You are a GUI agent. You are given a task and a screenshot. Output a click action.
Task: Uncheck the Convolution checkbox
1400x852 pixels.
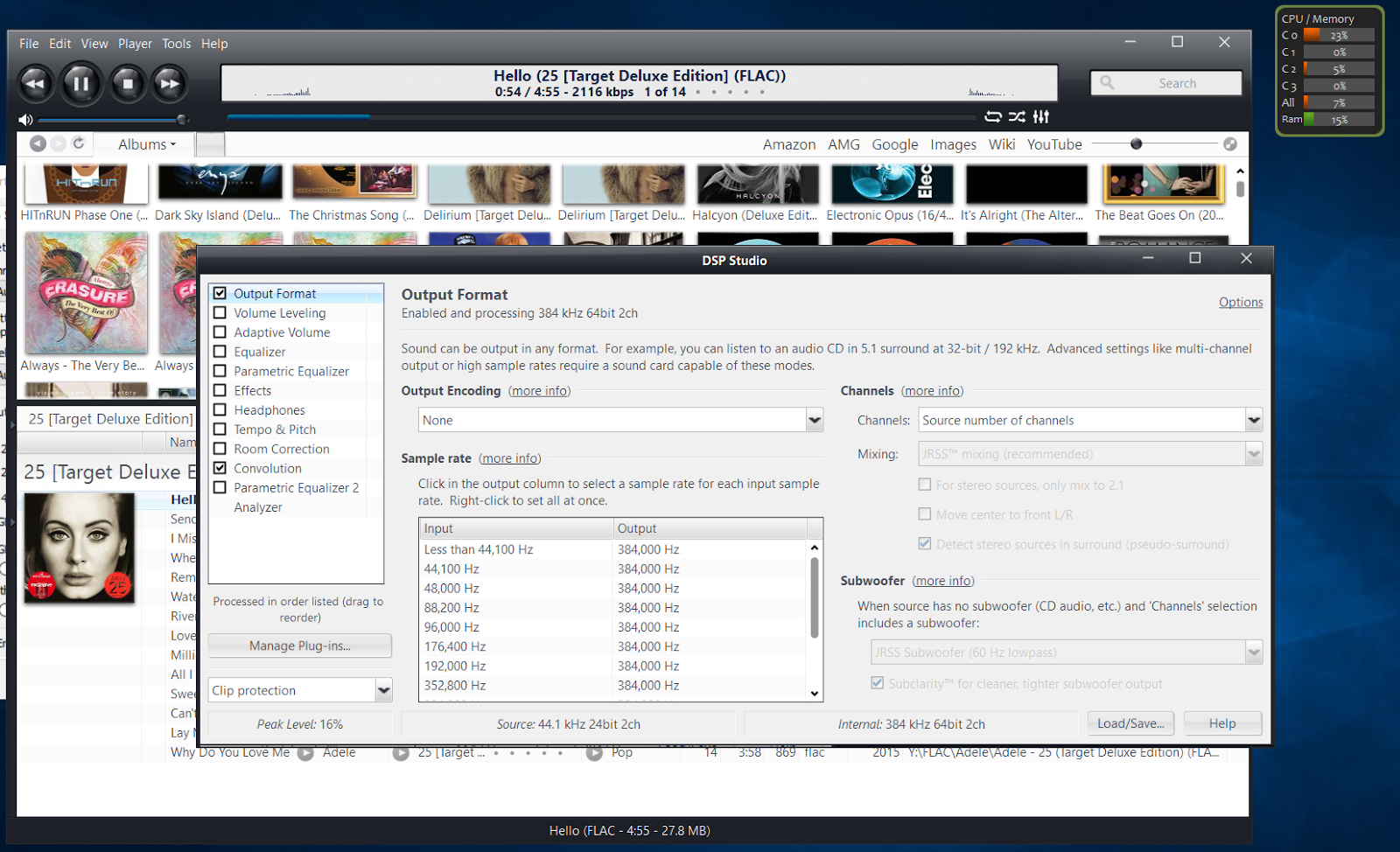pos(220,468)
